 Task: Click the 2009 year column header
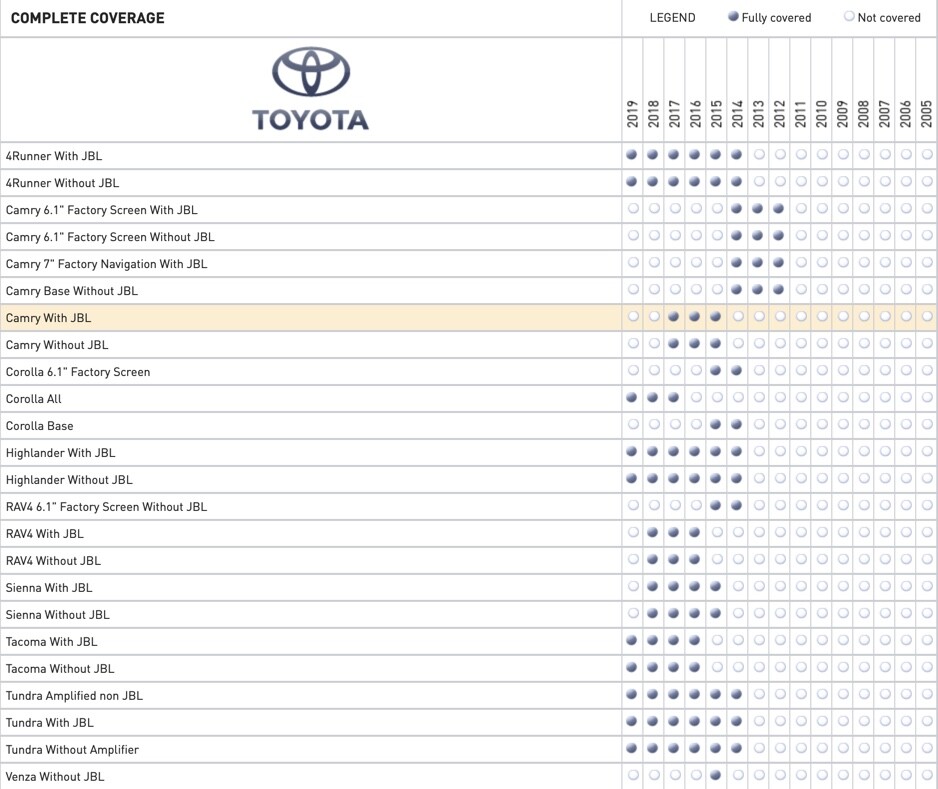[842, 115]
